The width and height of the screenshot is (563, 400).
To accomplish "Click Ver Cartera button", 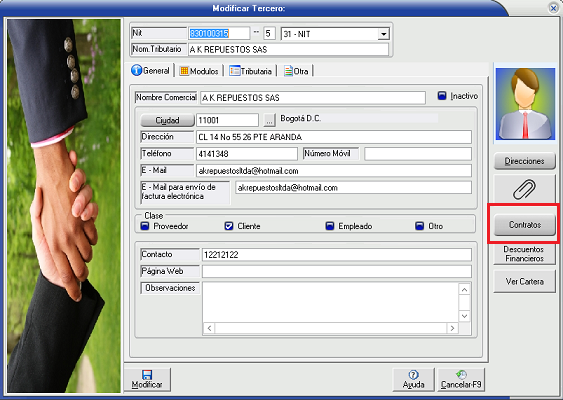I will point(525,282).
